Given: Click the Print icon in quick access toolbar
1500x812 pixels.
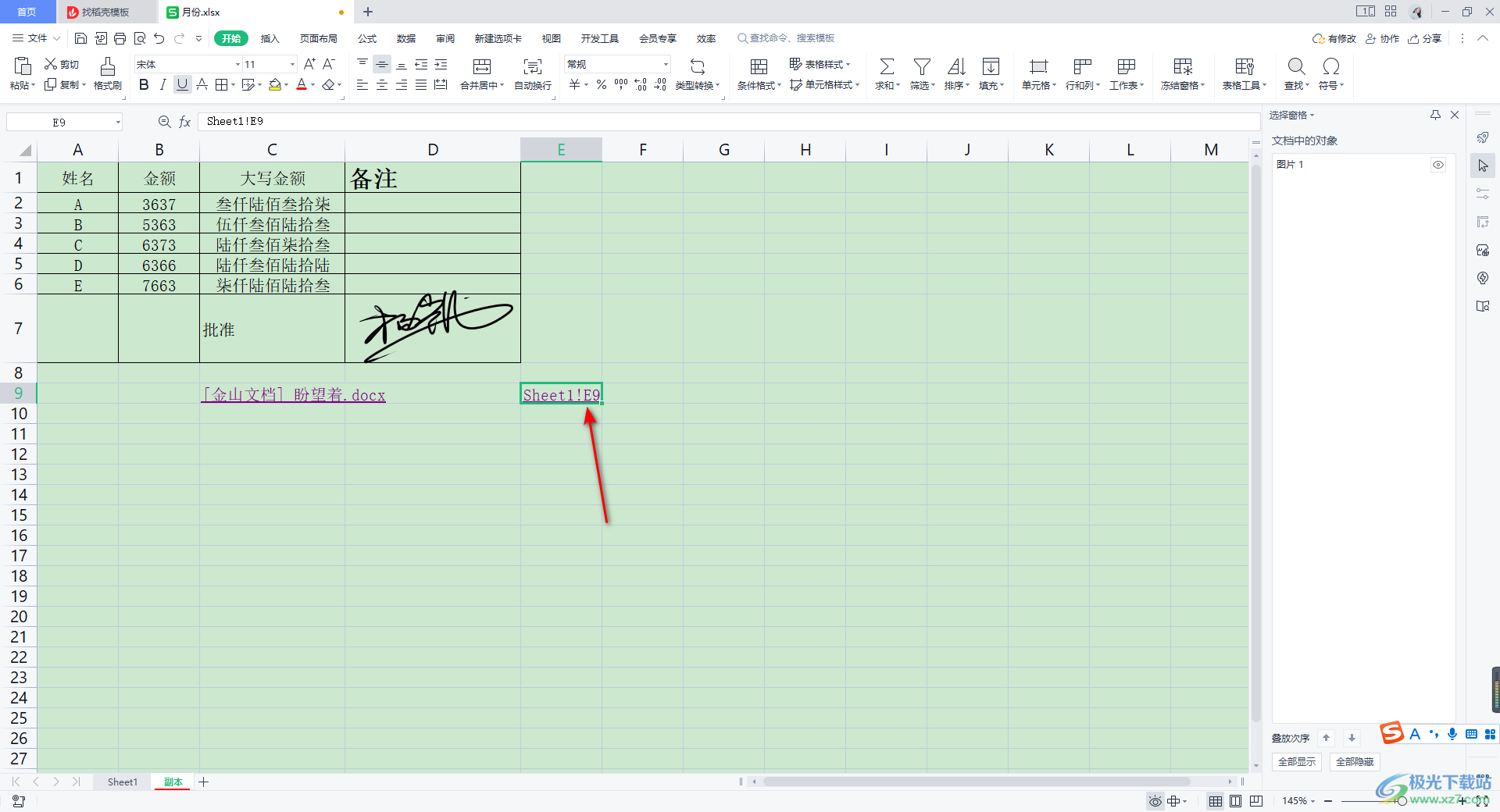Looking at the screenshot, I should coord(120,38).
